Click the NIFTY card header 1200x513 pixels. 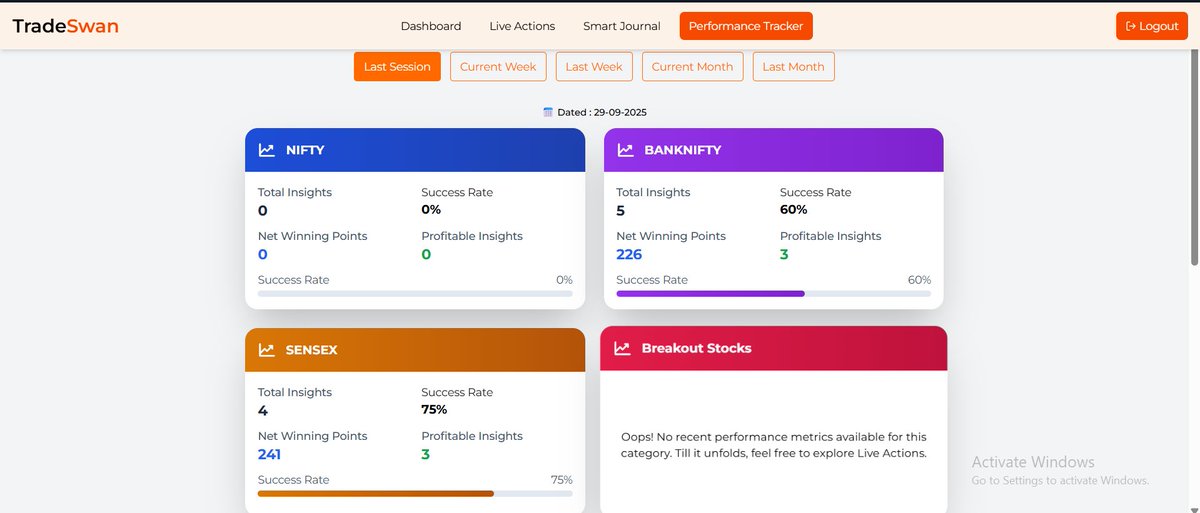click(415, 150)
